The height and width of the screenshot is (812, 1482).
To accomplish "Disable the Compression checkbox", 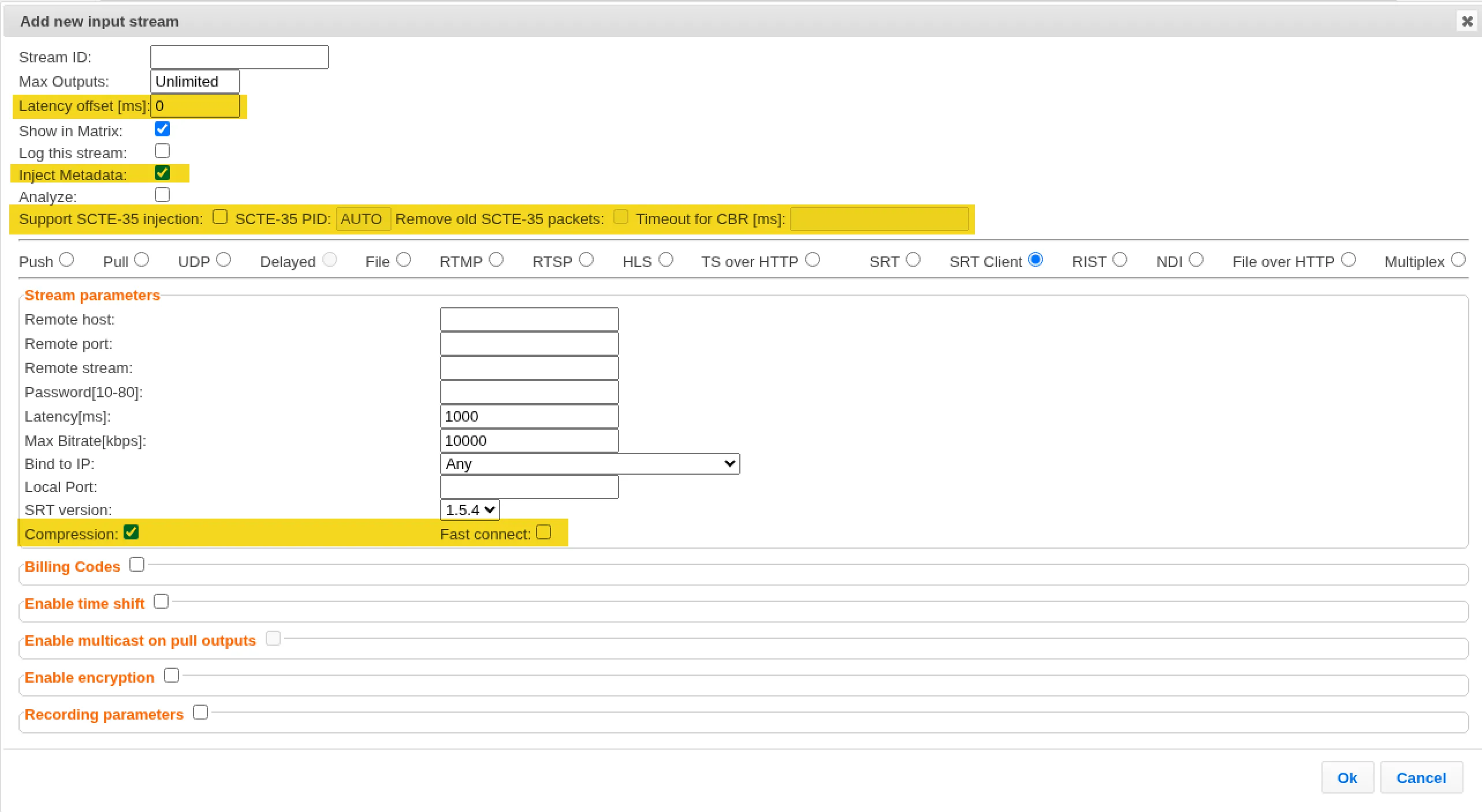I will click(131, 532).
